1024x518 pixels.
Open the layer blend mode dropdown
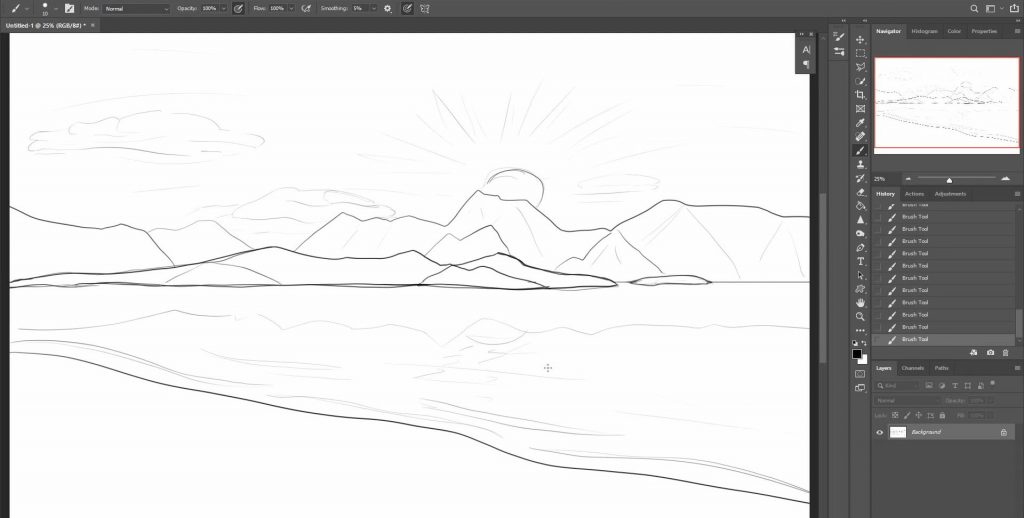(x=906, y=400)
